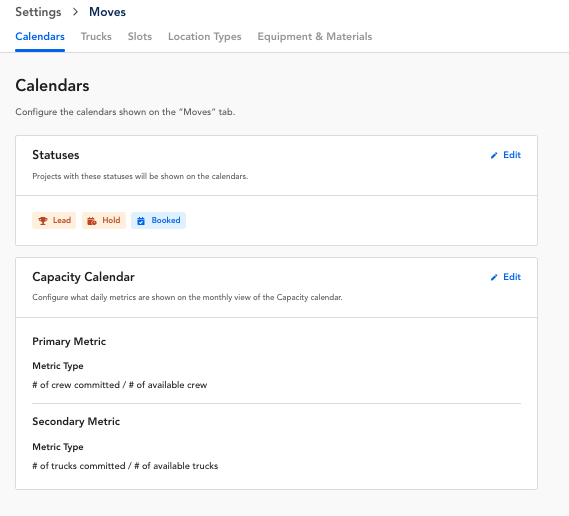The image size is (569, 516).
Task: Select the Calendars tab
Action: pos(40,37)
